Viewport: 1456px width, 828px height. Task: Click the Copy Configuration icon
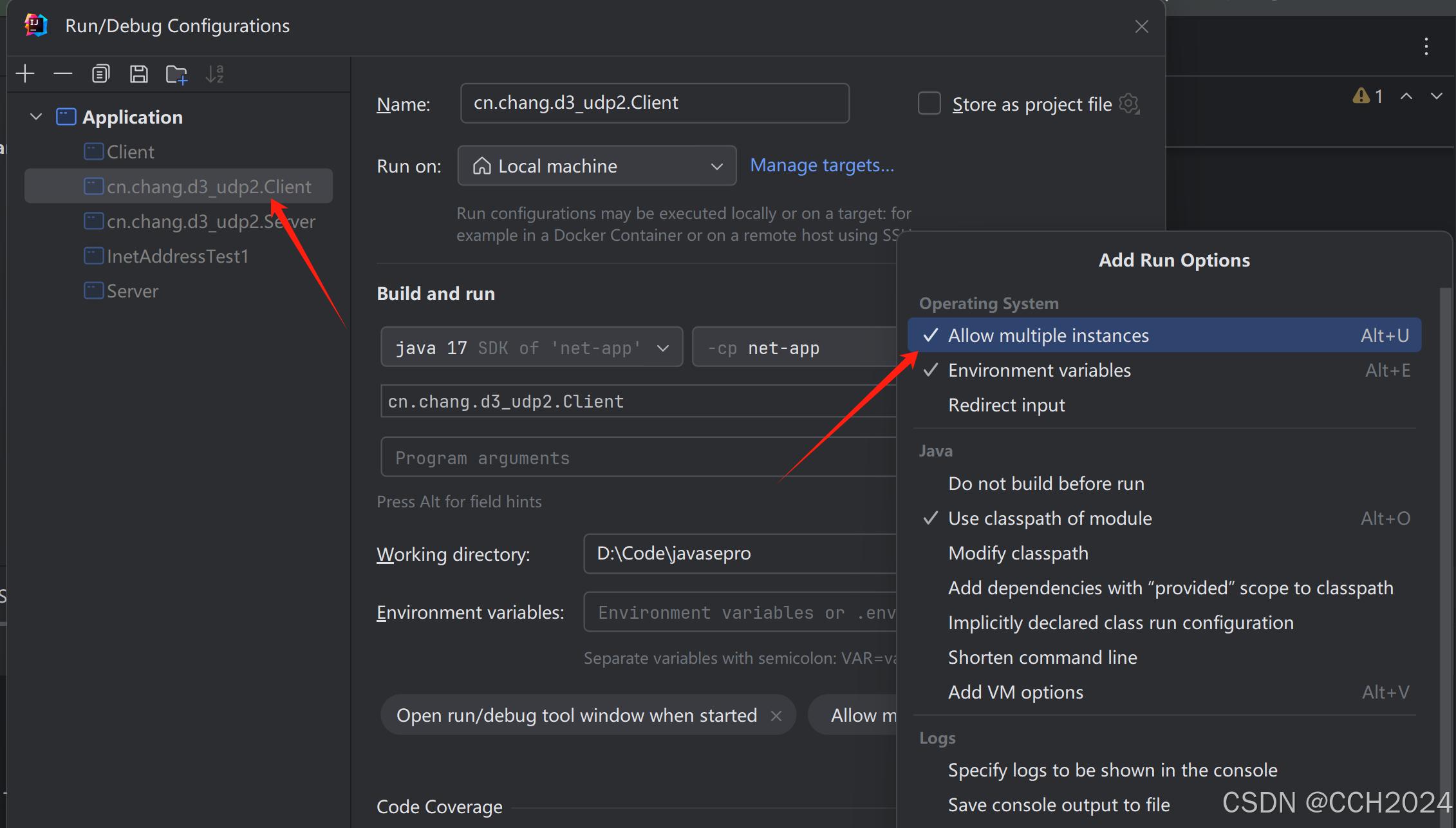pyautogui.click(x=100, y=74)
